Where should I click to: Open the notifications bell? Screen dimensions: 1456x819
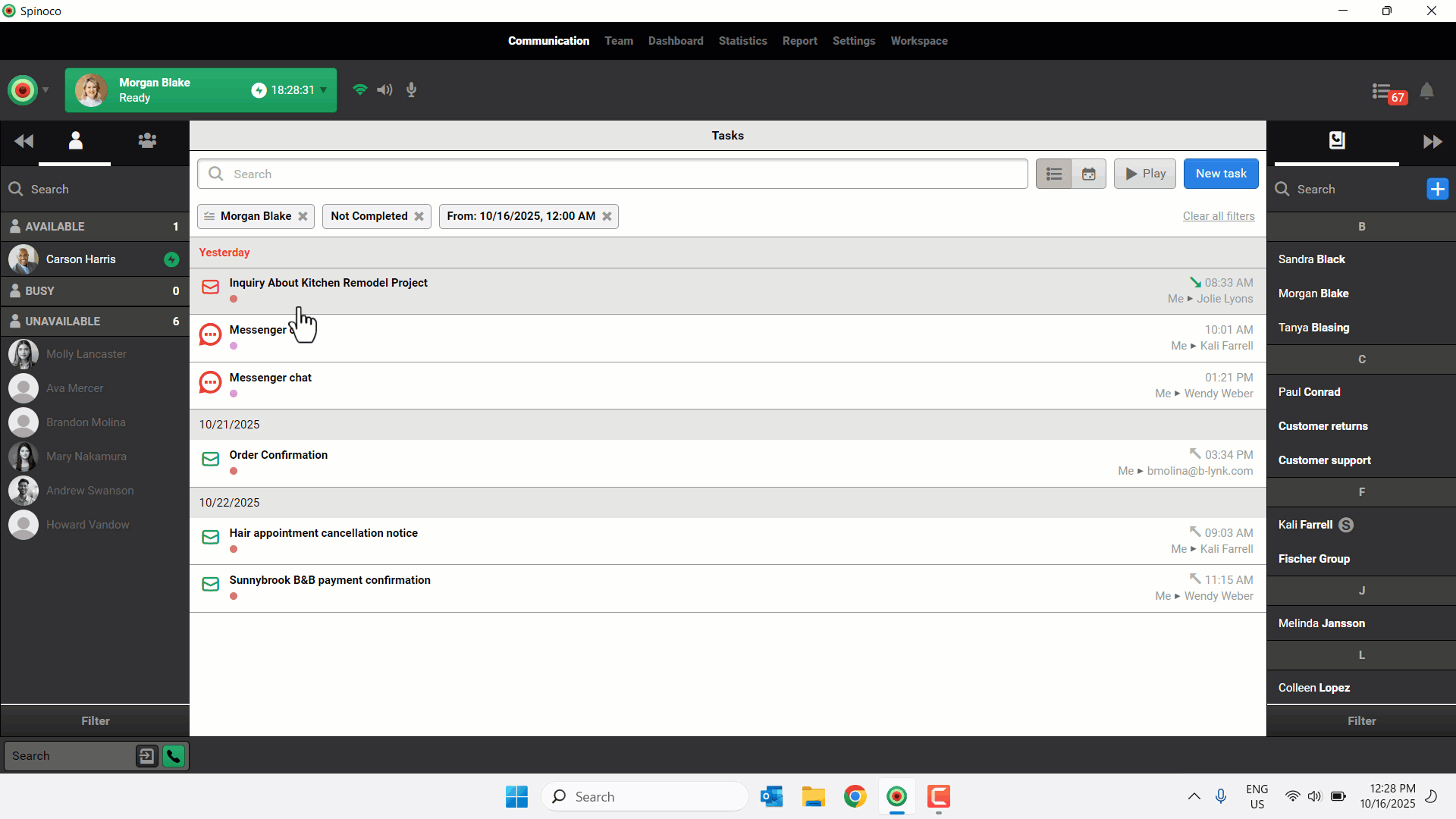click(1426, 92)
